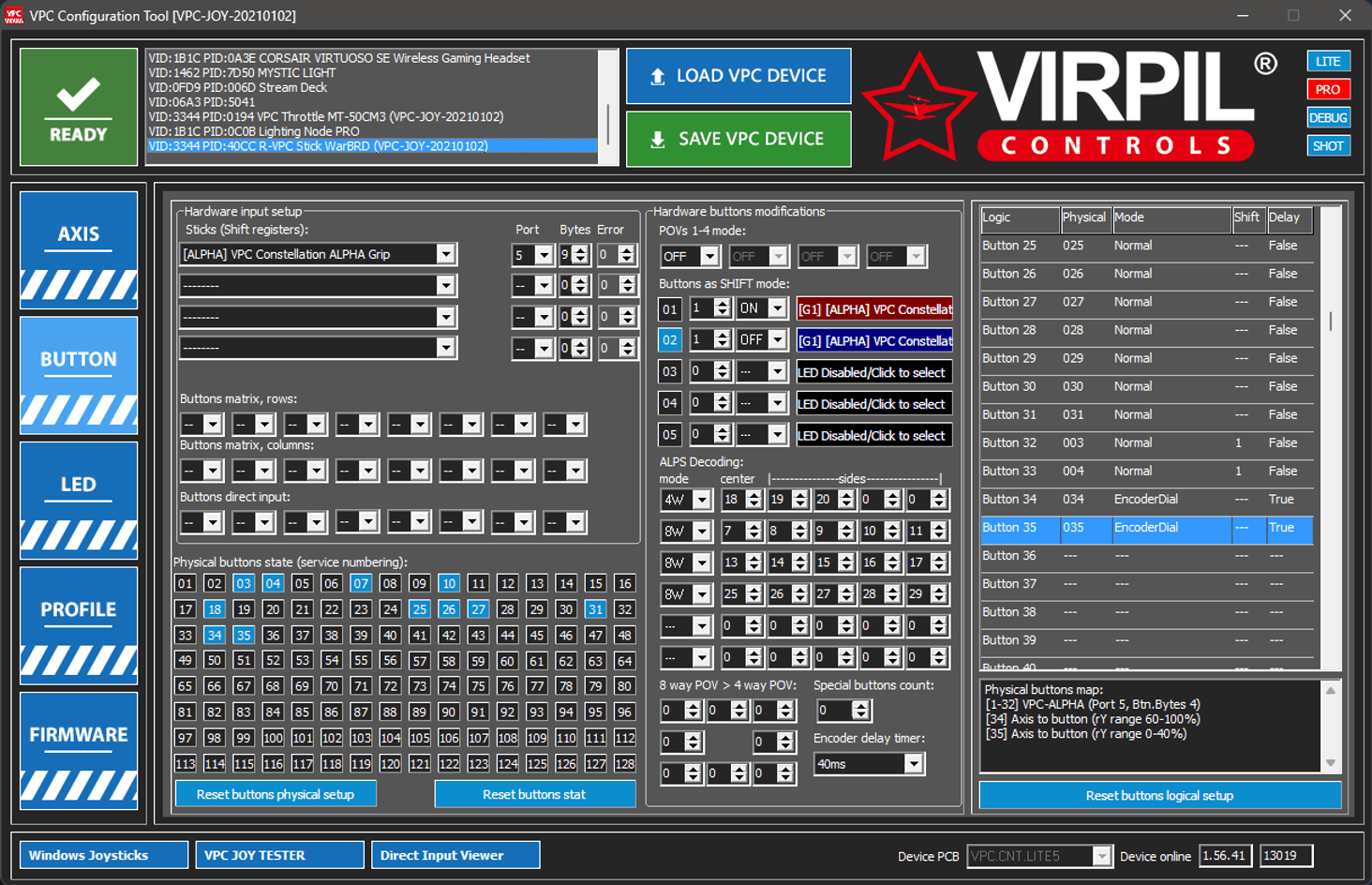The height and width of the screenshot is (885, 1372).
Task: Select the PROFILE panel icon
Action: coord(79,609)
